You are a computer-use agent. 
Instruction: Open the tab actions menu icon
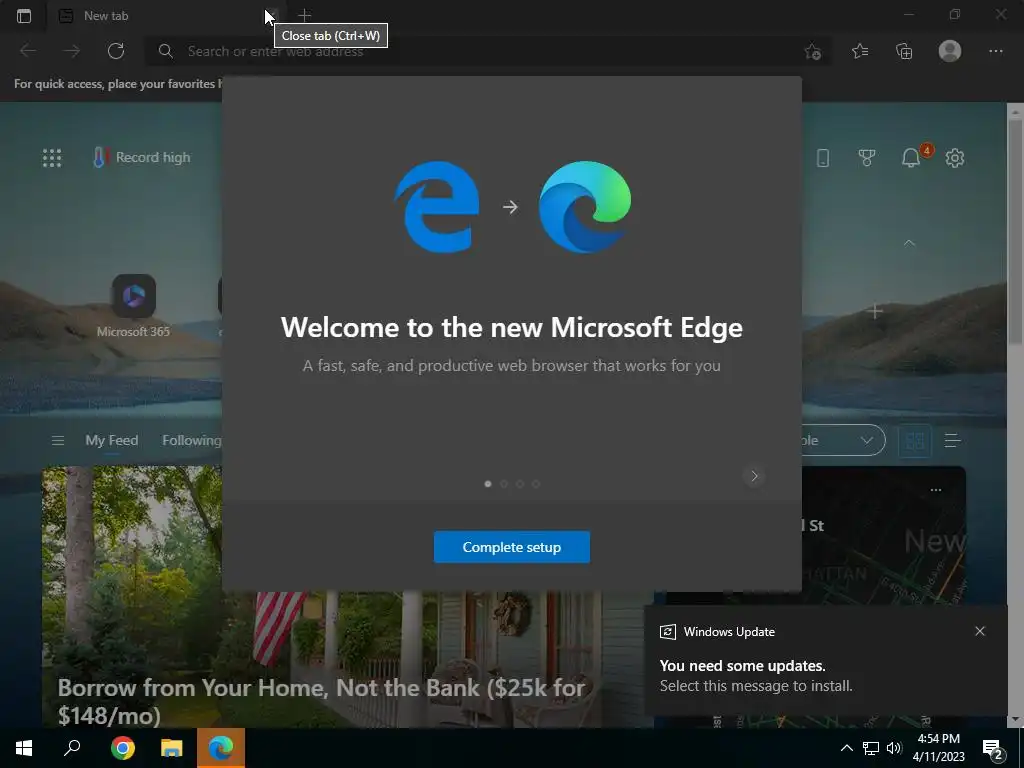[x=24, y=16]
